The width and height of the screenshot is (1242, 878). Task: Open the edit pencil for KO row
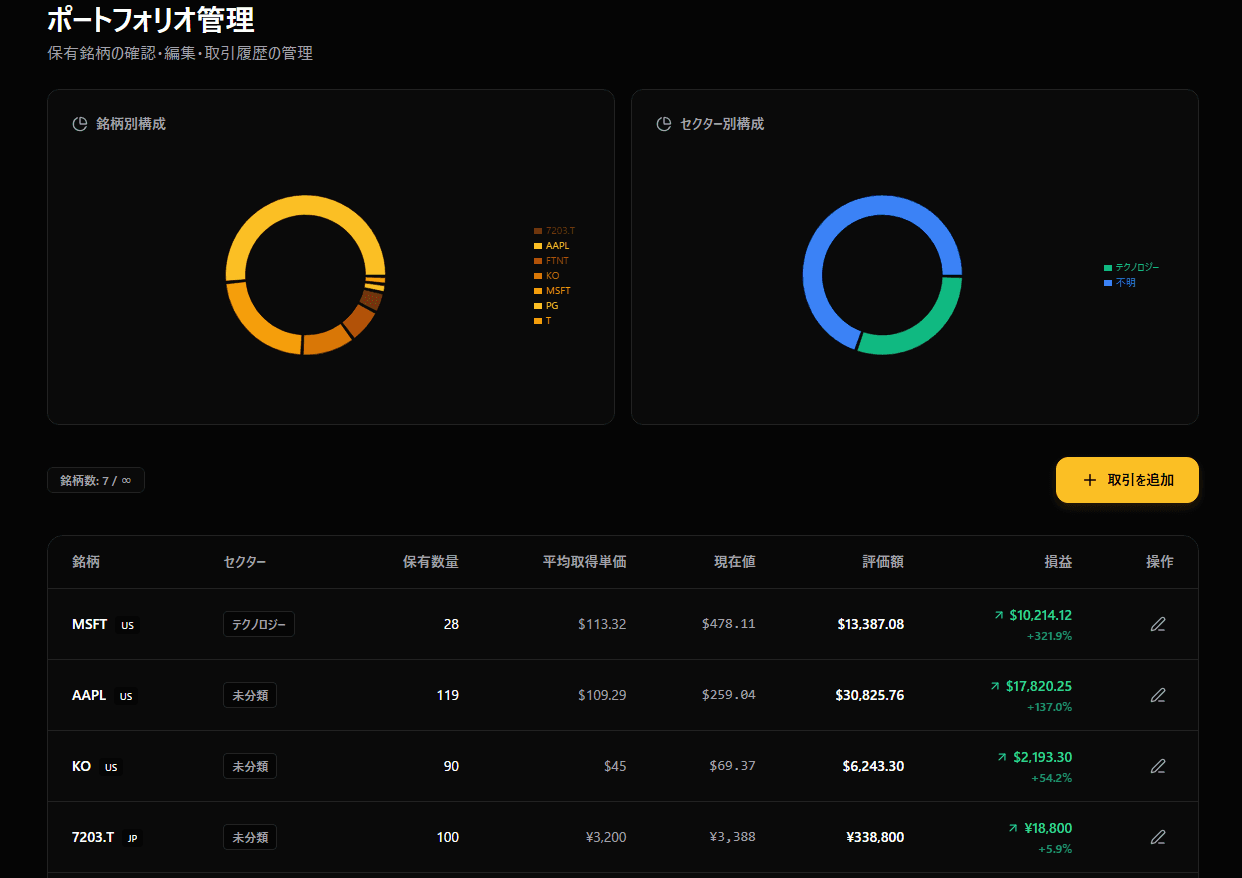coord(1158,766)
